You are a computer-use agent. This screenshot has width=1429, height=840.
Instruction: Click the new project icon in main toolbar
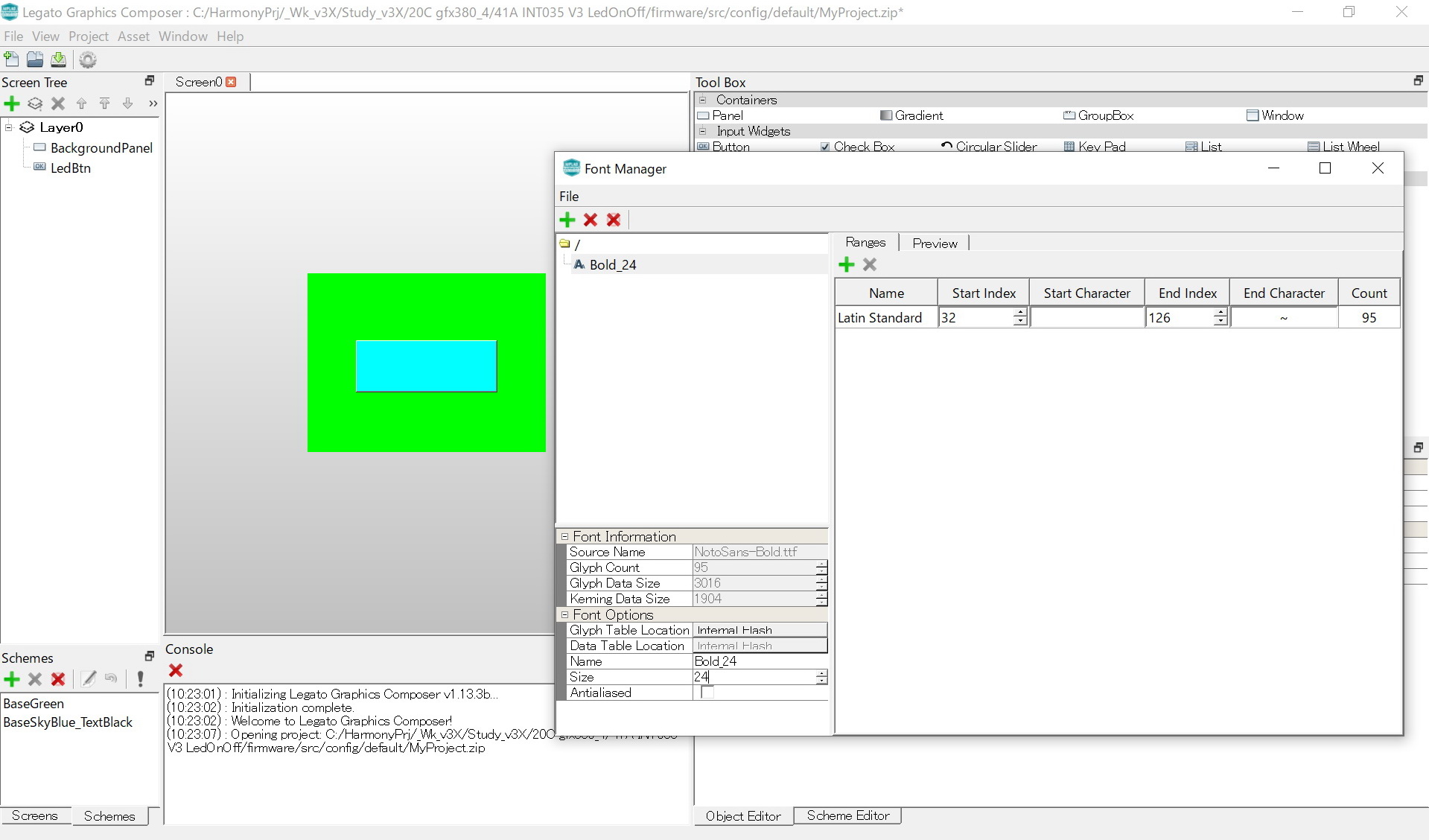11,60
